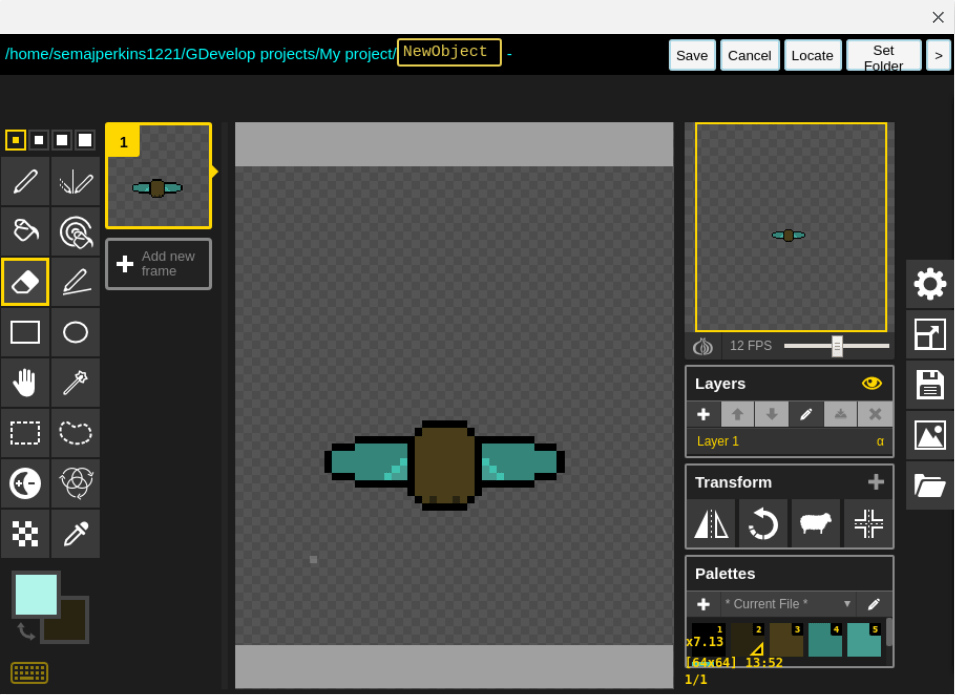This screenshot has width=955, height=695.
Task: Open additional top bar options with the arrow
Action: point(938,55)
